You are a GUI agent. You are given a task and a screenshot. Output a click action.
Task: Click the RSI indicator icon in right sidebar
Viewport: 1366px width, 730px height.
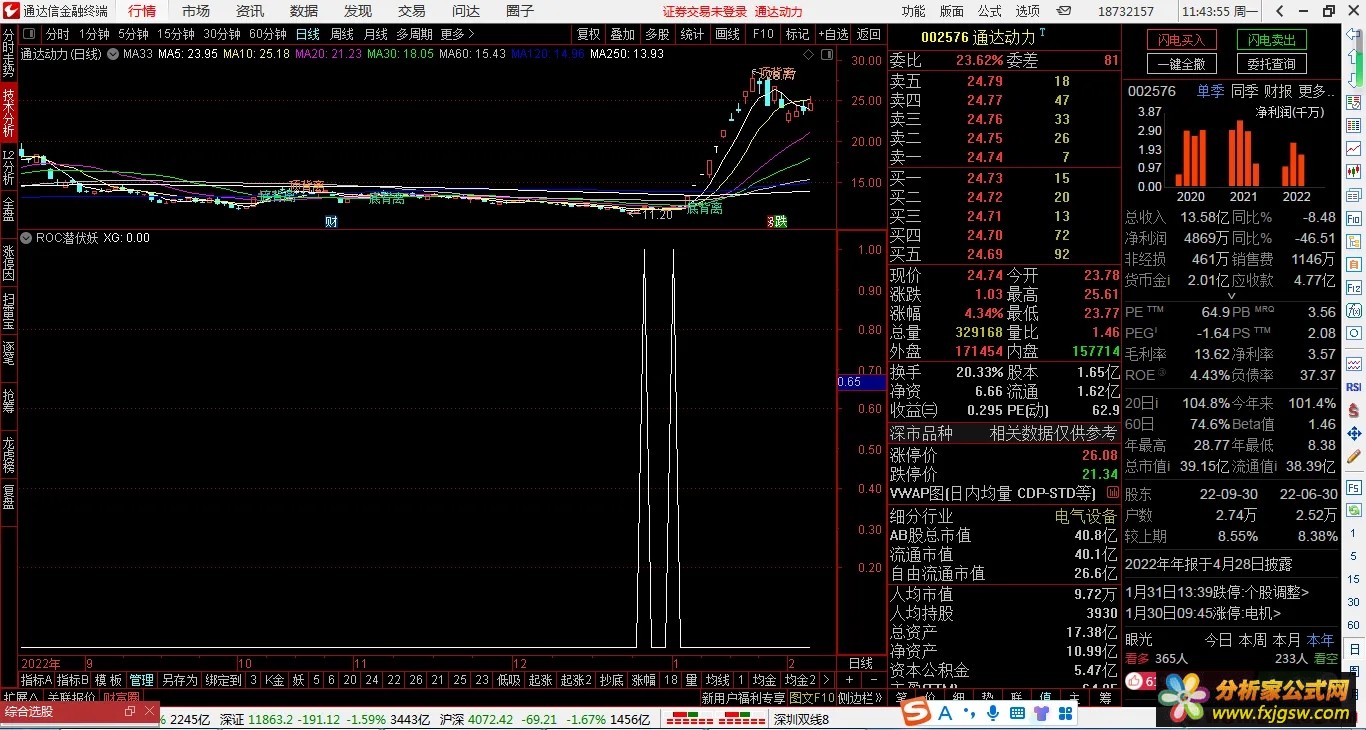1354,386
